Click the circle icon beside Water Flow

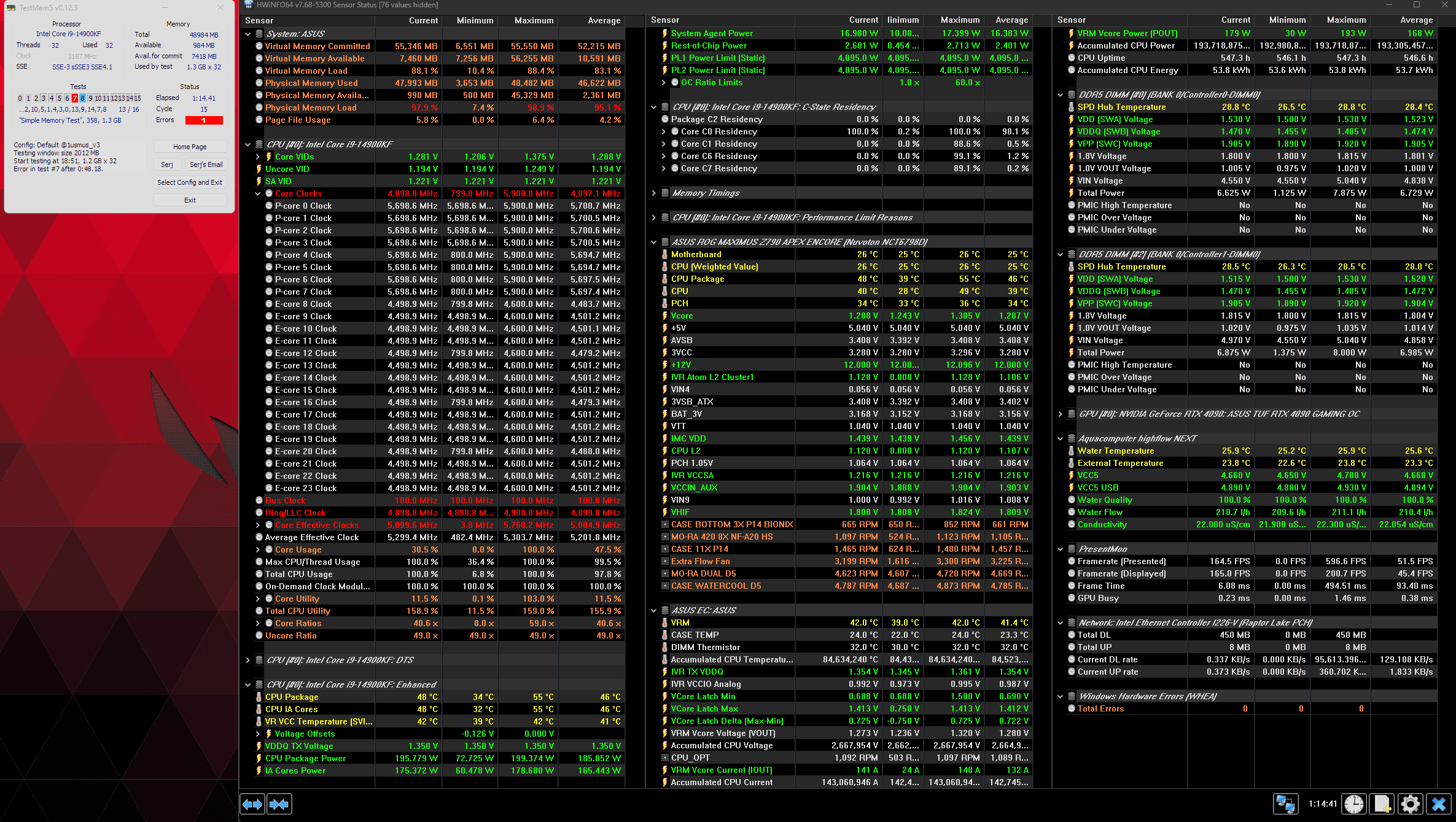[x=1071, y=512]
